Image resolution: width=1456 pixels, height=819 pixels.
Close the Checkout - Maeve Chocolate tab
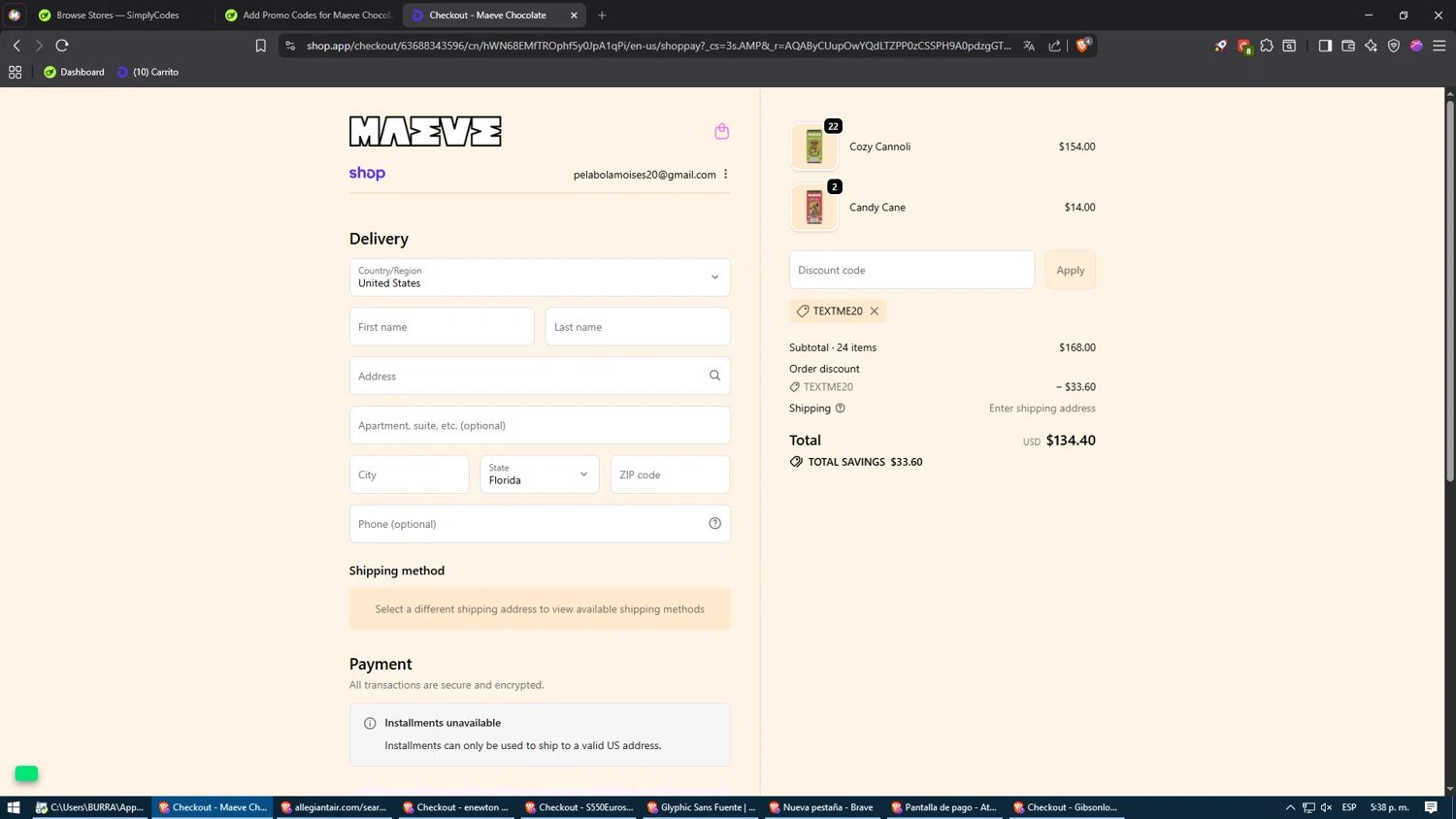point(574,16)
